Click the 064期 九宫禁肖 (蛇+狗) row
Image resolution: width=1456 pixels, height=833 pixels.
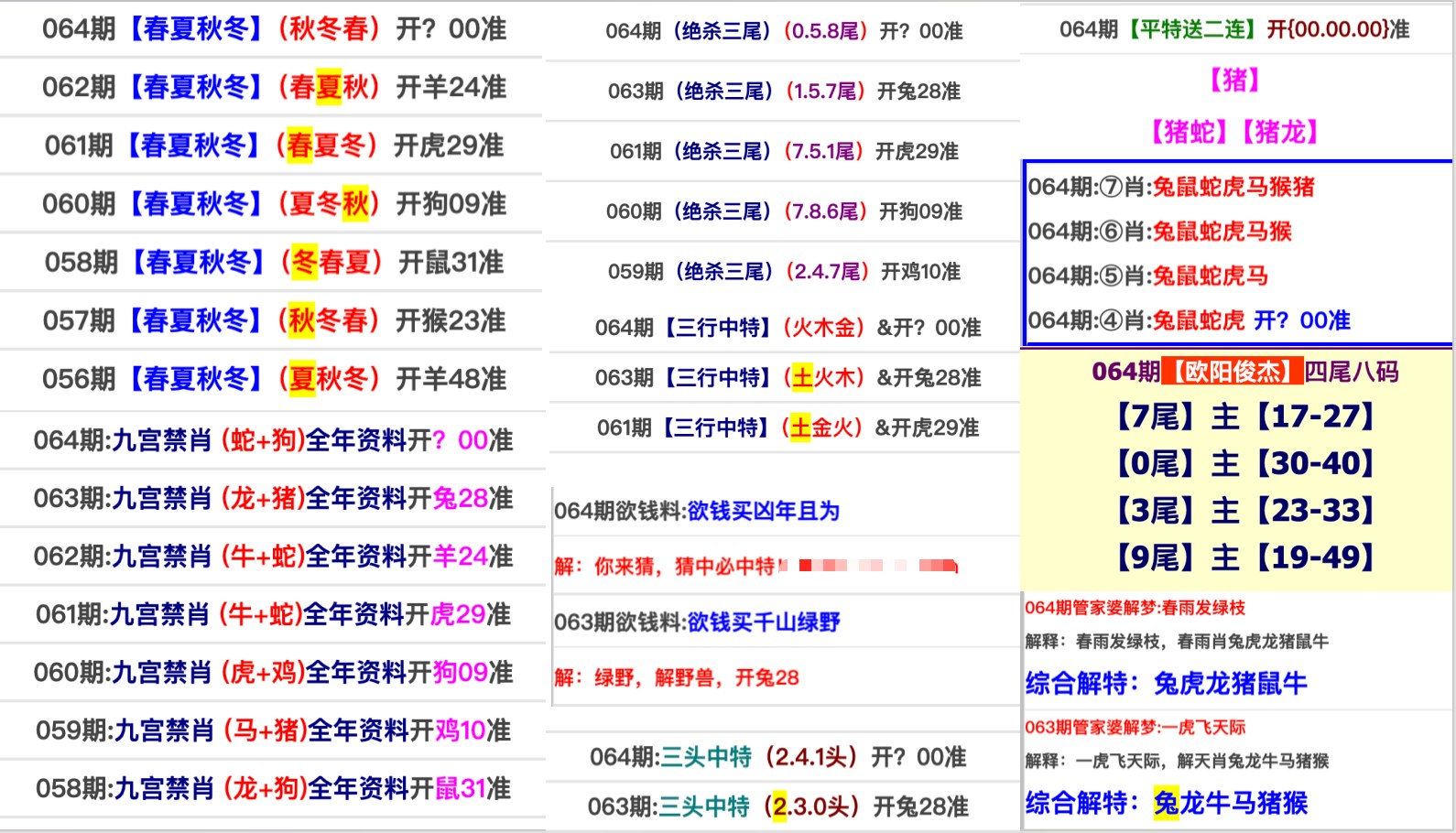pos(273,440)
